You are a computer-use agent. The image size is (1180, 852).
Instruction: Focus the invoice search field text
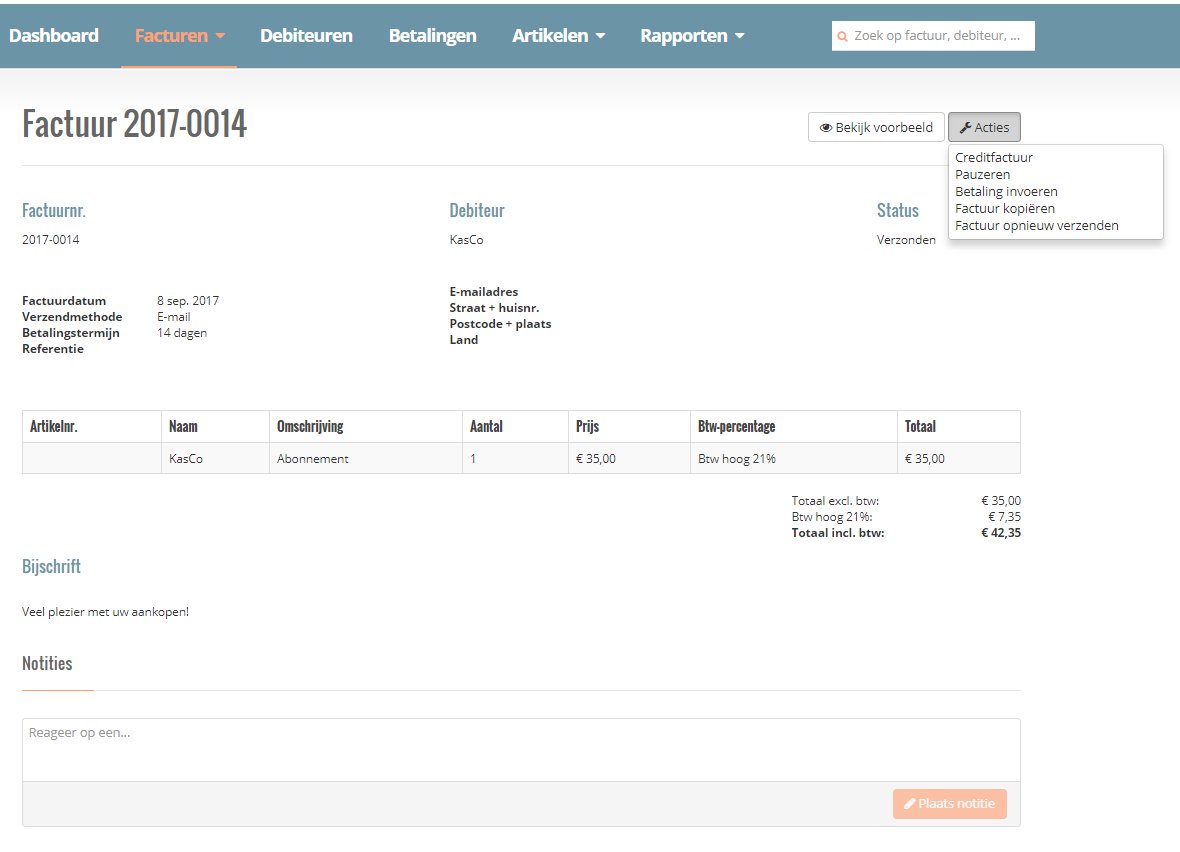coord(937,35)
